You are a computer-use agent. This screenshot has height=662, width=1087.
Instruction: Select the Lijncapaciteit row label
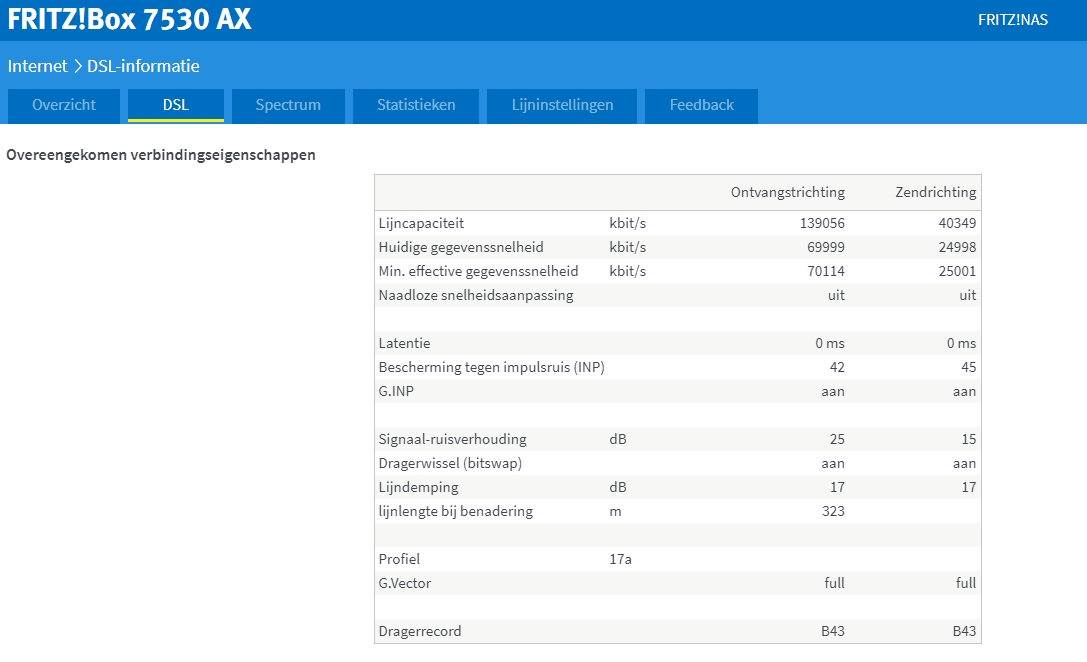click(x=421, y=223)
